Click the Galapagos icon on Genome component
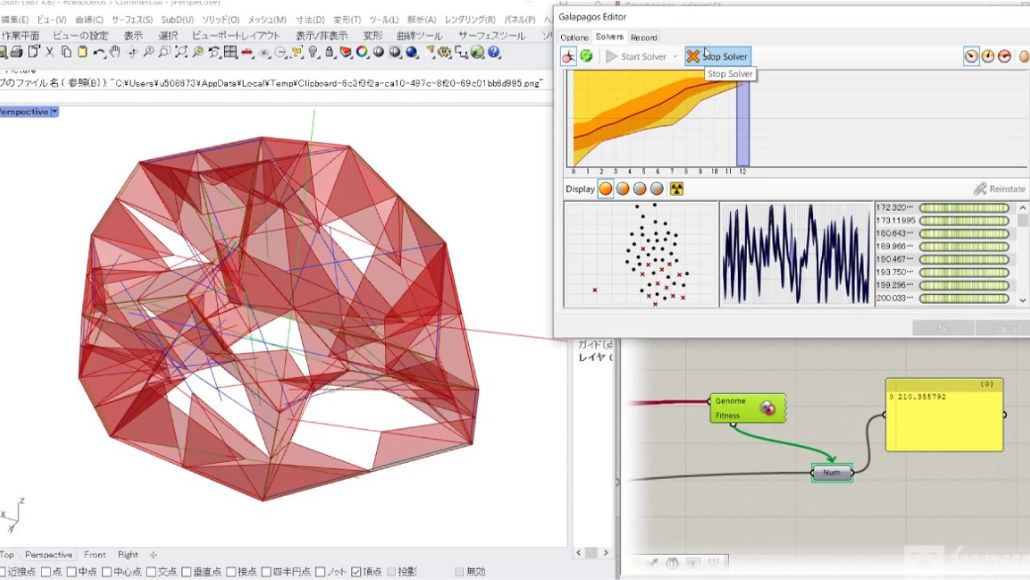Screen dimensions: 1030x580 point(768,407)
